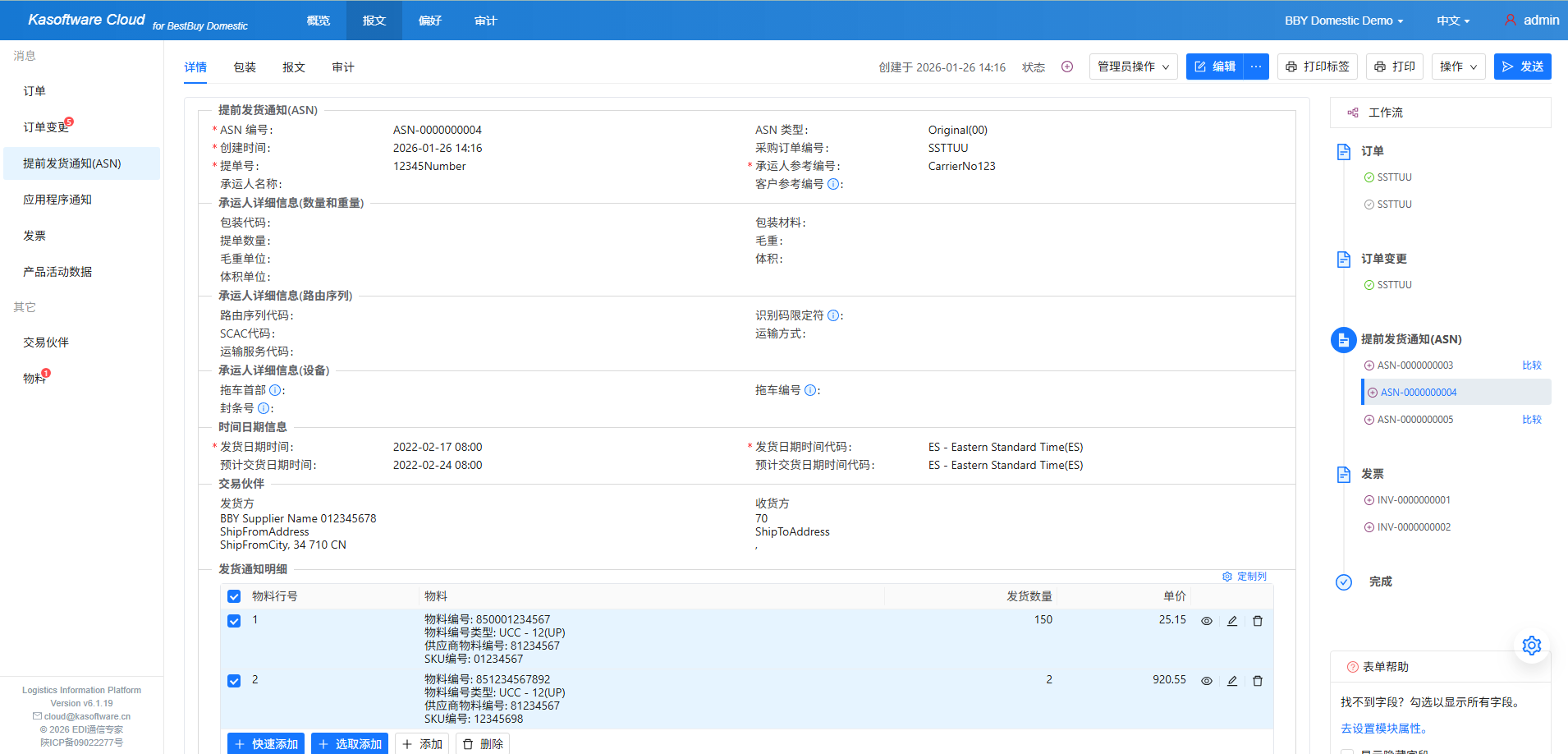Click the customize columns gear beside 定制列
This screenshot has width=1568, height=754.
pyautogui.click(x=1227, y=576)
